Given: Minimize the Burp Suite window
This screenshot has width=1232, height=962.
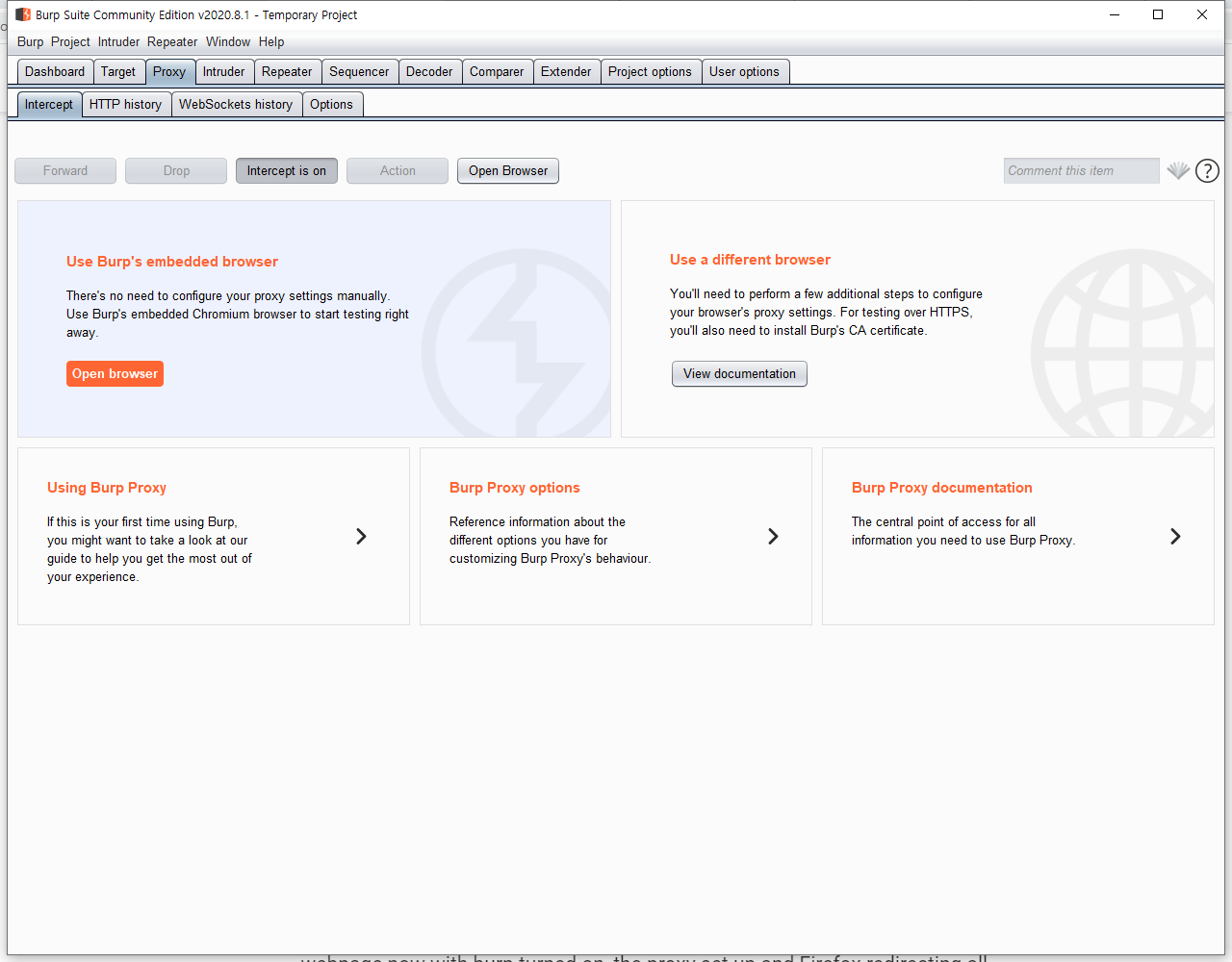Looking at the screenshot, I should click(1115, 14).
